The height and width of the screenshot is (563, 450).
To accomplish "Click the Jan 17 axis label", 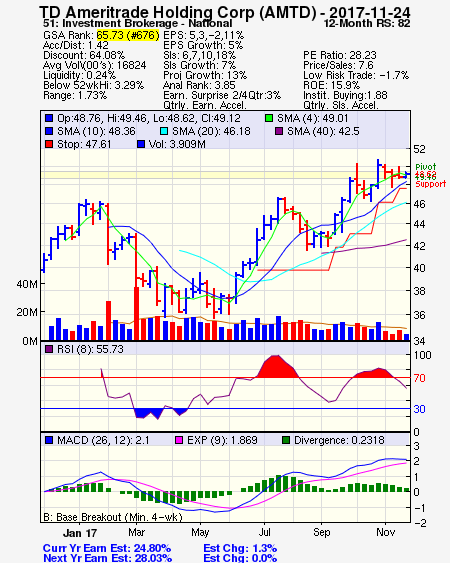I will click(80, 533).
